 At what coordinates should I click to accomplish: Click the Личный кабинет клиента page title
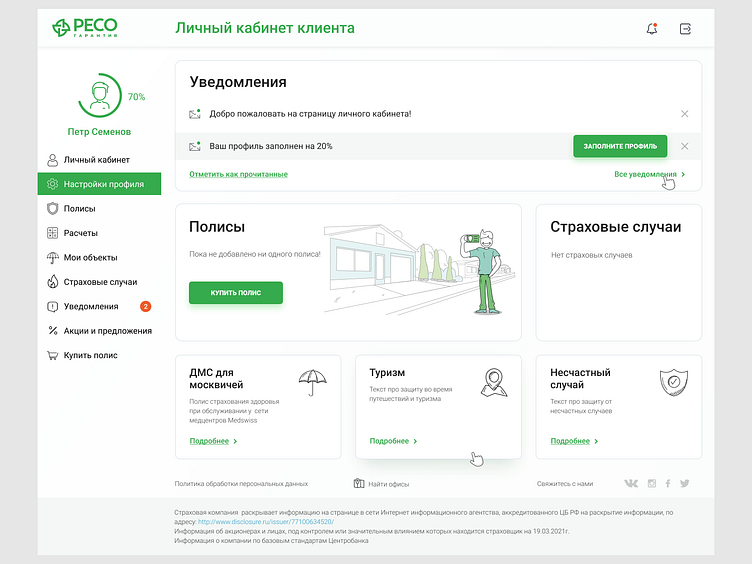tap(265, 28)
